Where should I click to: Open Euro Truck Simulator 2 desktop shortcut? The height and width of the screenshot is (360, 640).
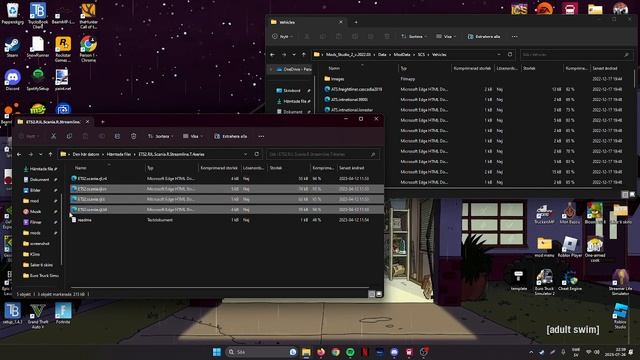[x=544, y=282]
